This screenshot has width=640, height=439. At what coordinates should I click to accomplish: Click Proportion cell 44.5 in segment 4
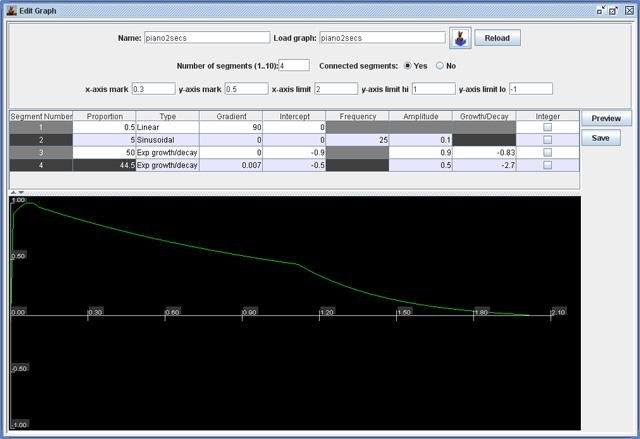[x=104, y=165]
